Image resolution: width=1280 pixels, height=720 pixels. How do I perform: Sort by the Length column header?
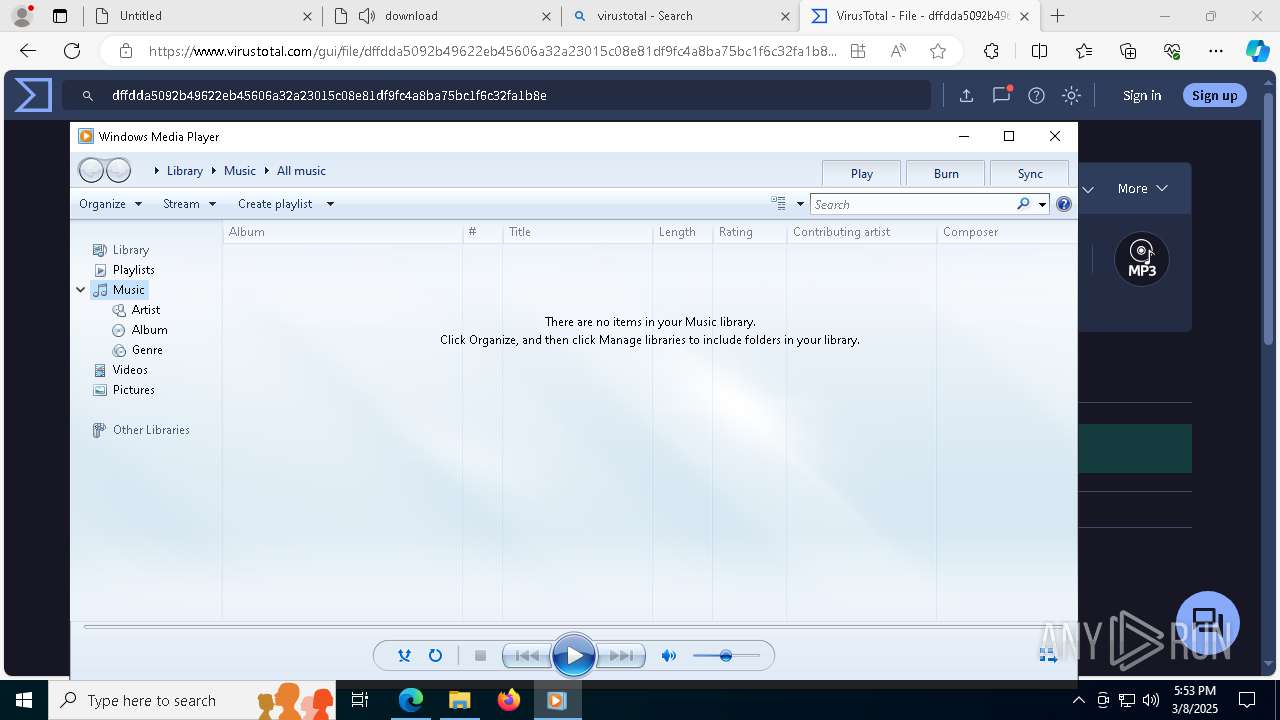tap(682, 232)
